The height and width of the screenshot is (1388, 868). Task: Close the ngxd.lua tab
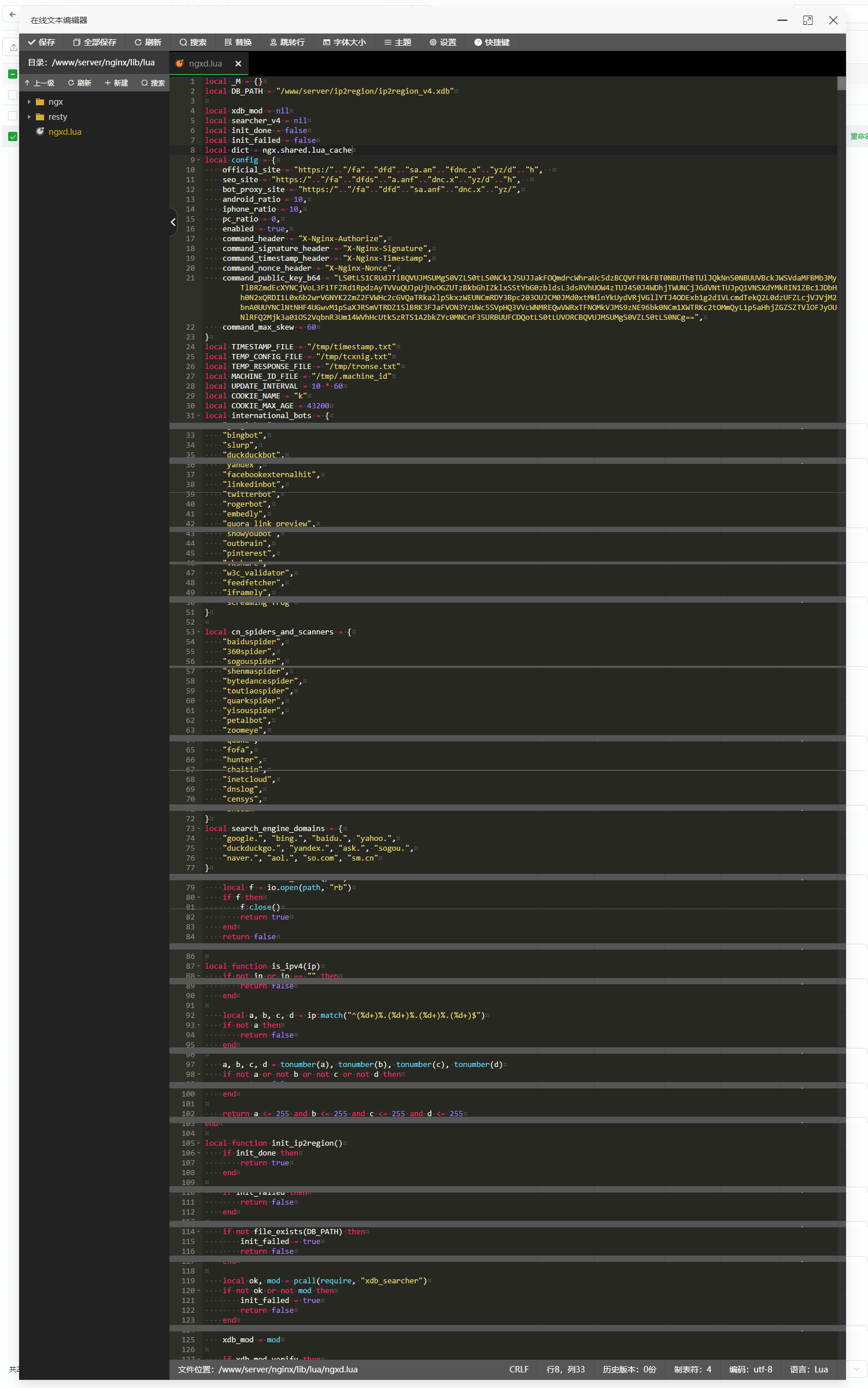point(238,64)
